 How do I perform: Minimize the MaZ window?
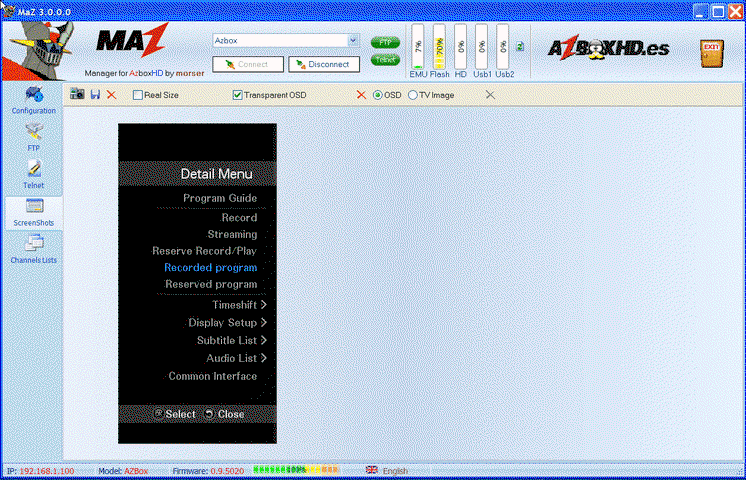pyautogui.click(x=700, y=11)
